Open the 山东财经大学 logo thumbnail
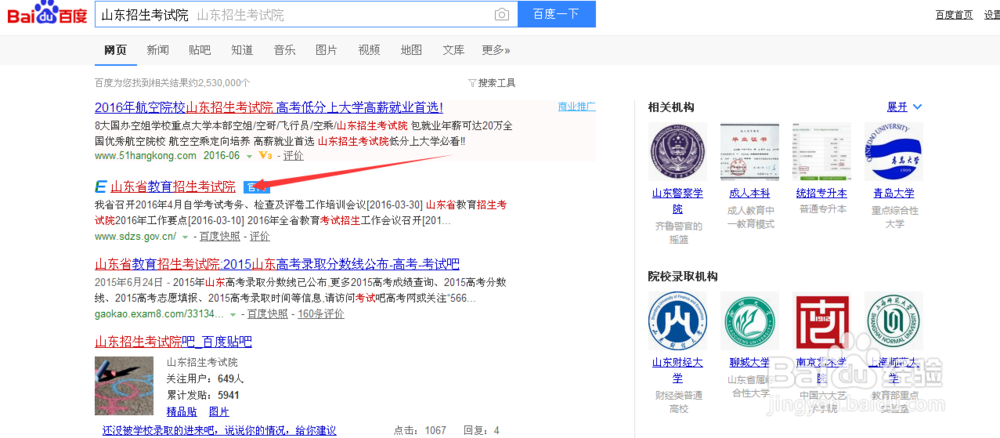 (x=677, y=321)
